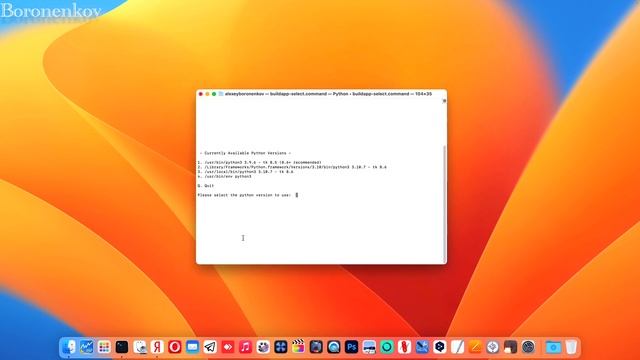Click the split pane button at terminal top right
The image size is (640, 360).
click(x=444, y=101)
